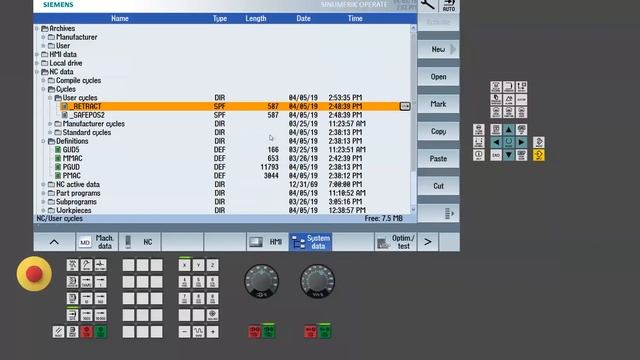Click the red spindle stop key

pos(255,331)
